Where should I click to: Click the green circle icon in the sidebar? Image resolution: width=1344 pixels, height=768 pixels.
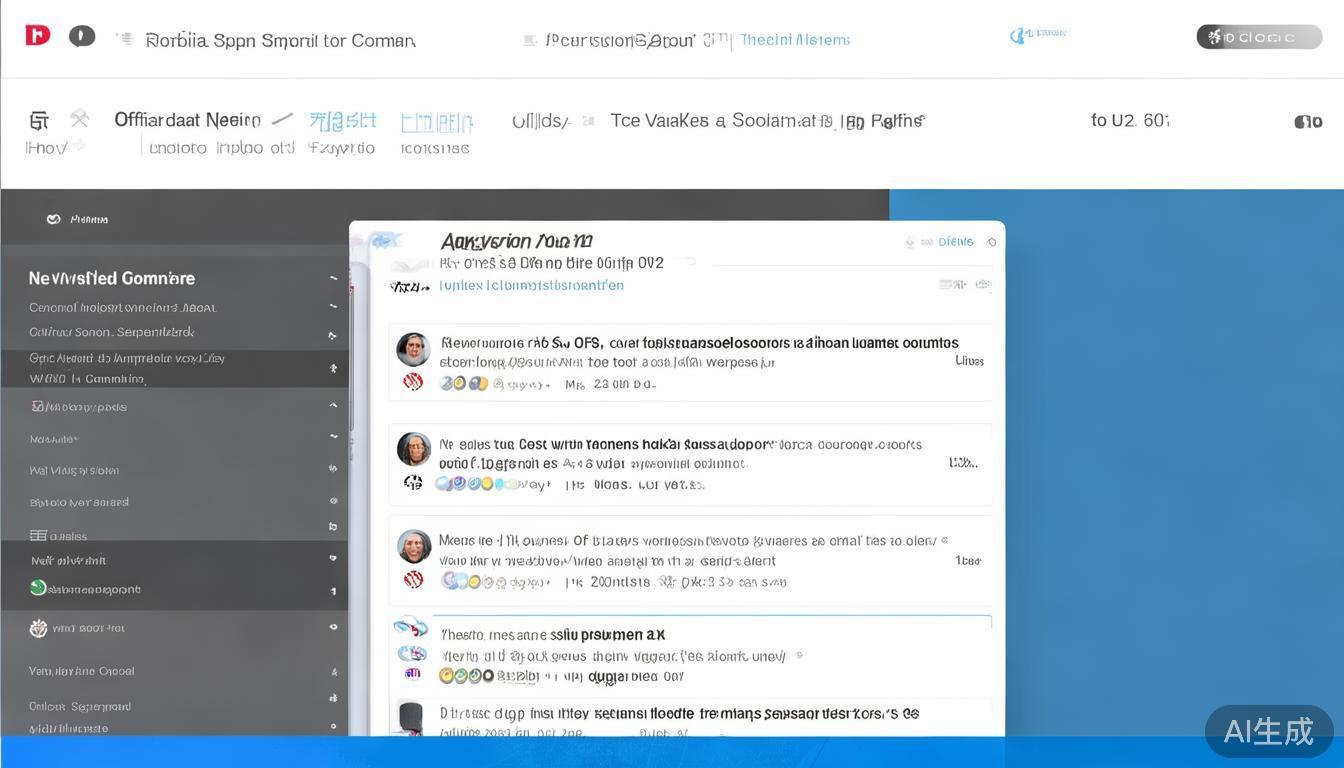[38, 588]
